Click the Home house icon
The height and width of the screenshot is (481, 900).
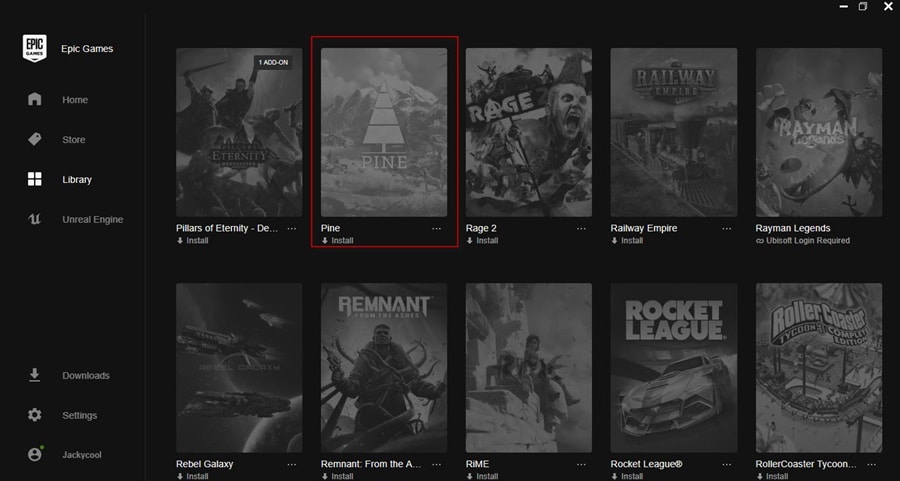tap(34, 99)
